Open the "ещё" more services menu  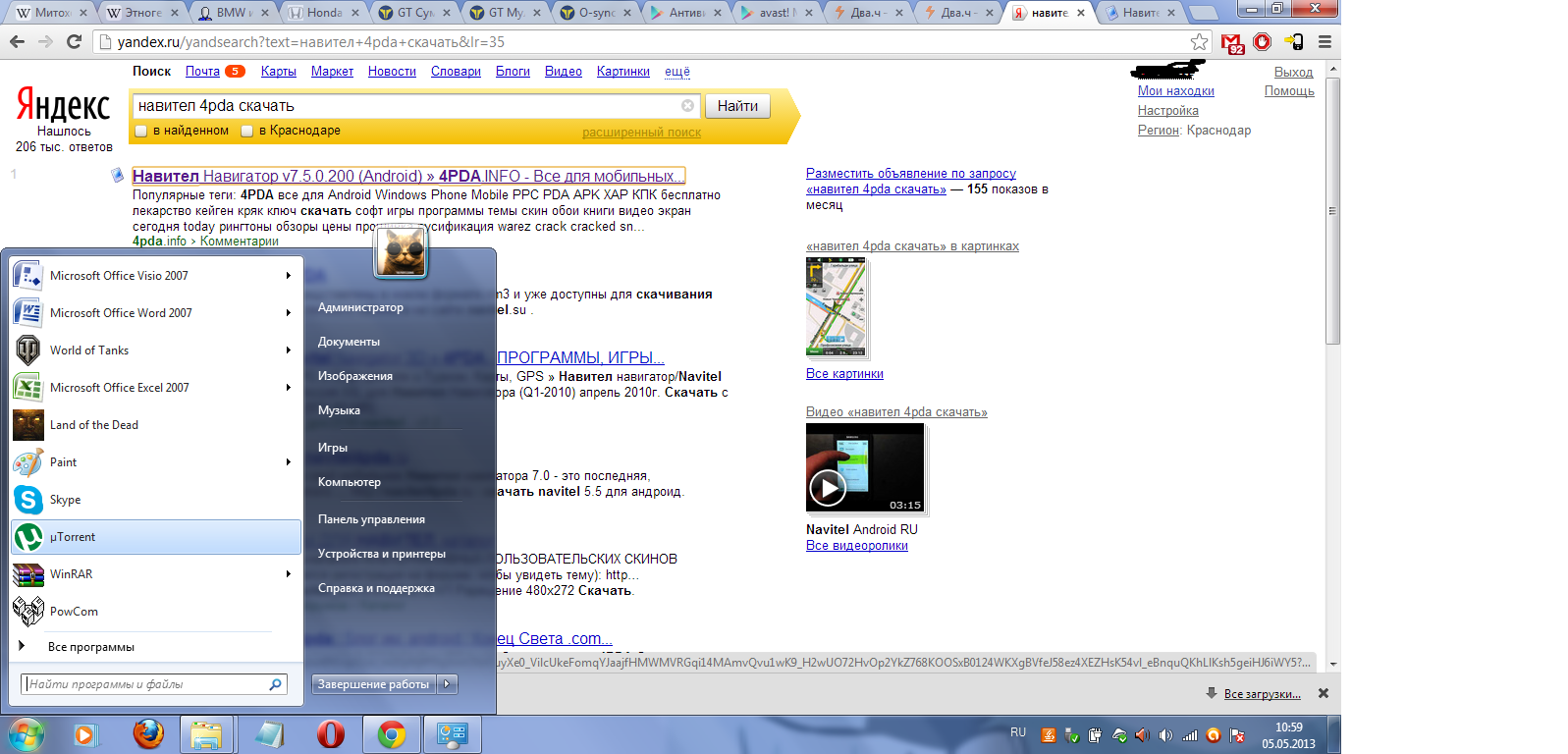click(677, 72)
